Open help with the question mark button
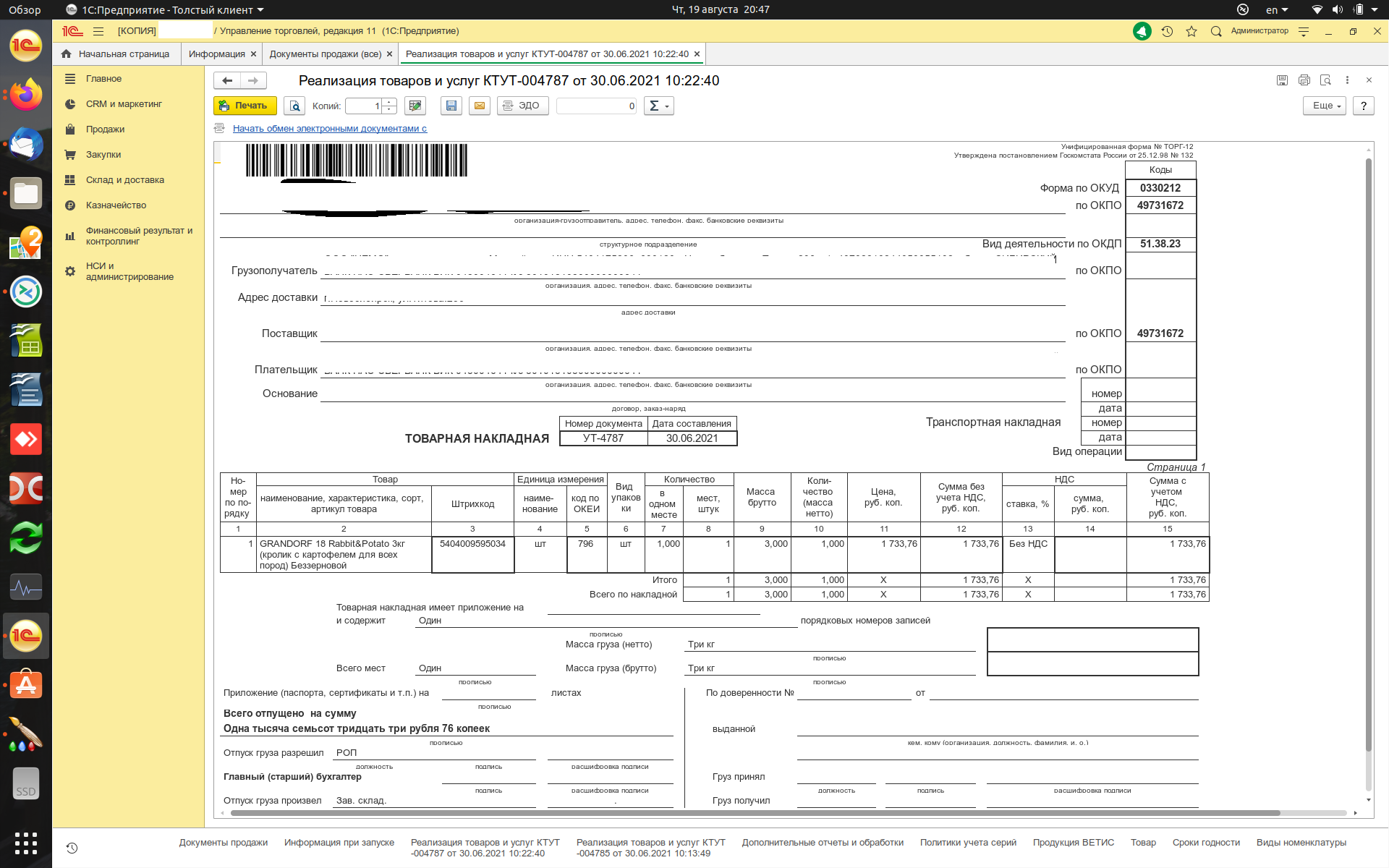 coord(1363,106)
